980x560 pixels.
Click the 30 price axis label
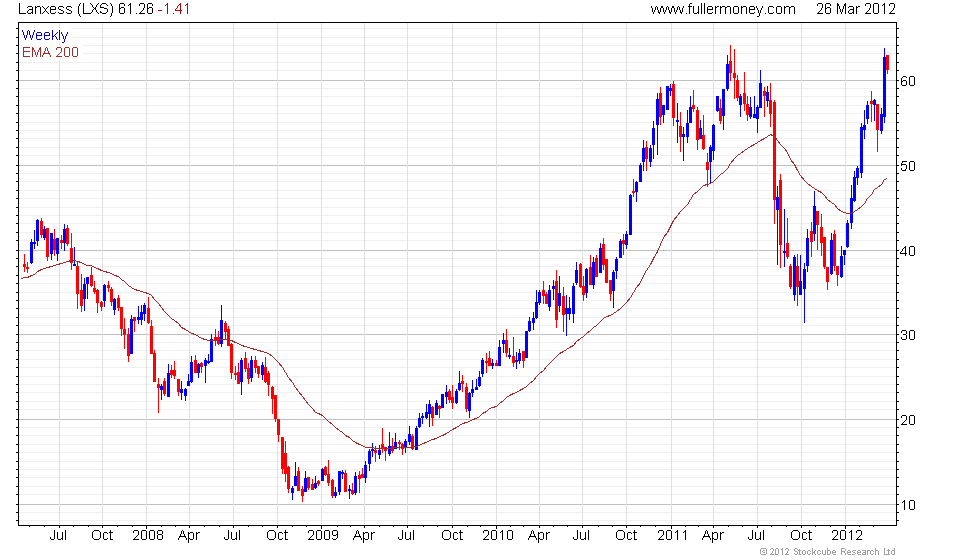908,336
